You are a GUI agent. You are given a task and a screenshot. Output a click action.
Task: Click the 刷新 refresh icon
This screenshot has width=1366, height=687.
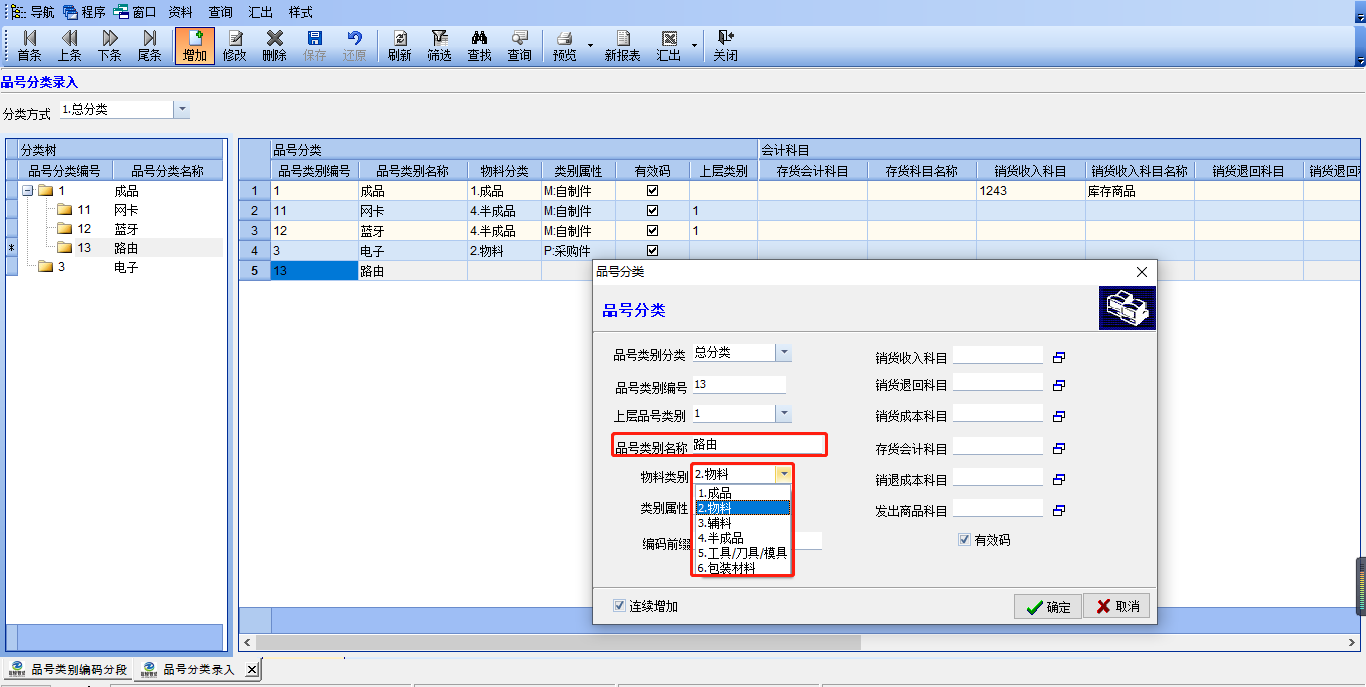399,46
